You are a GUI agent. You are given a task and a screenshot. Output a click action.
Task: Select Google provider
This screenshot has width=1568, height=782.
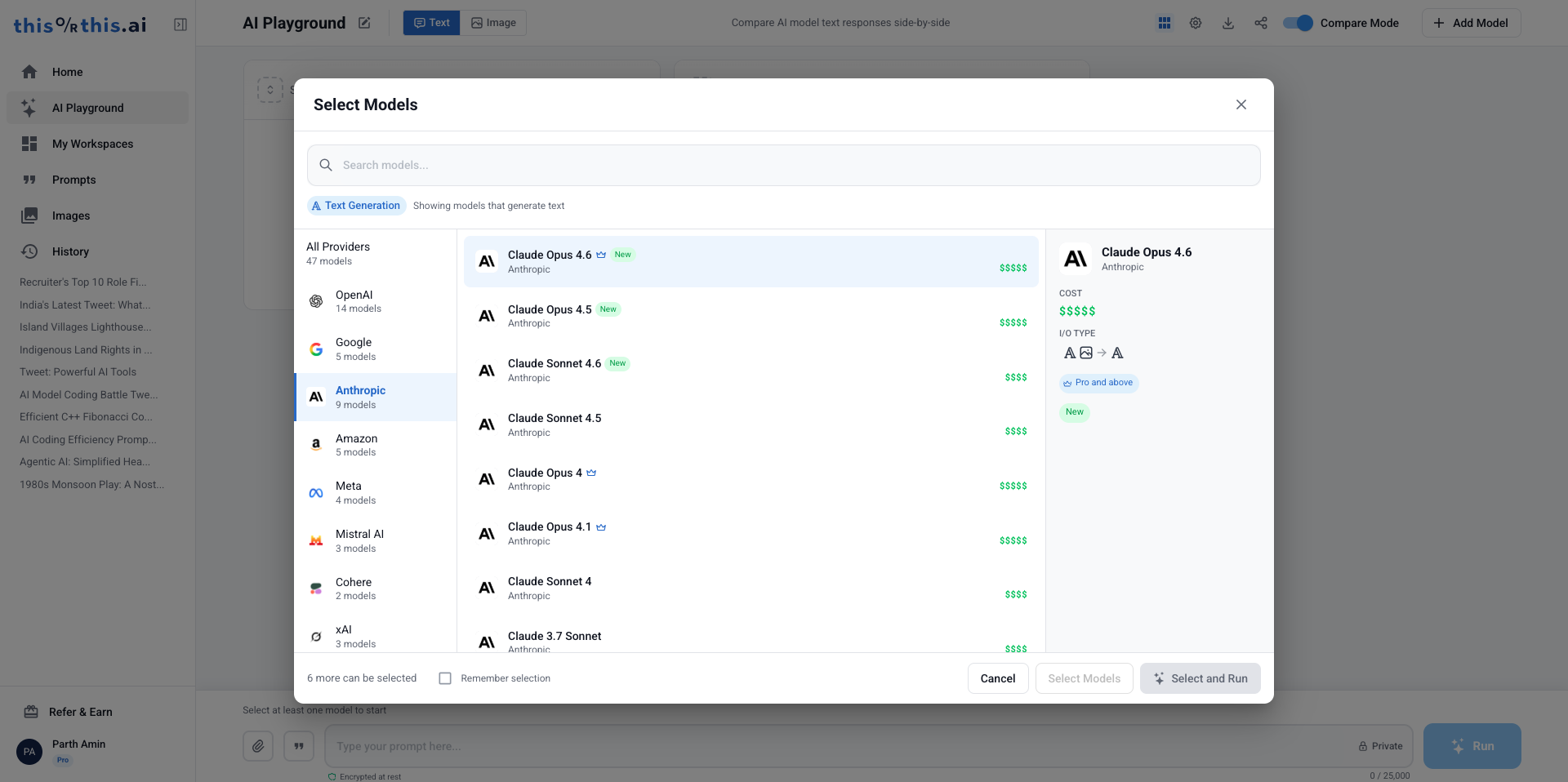375,349
